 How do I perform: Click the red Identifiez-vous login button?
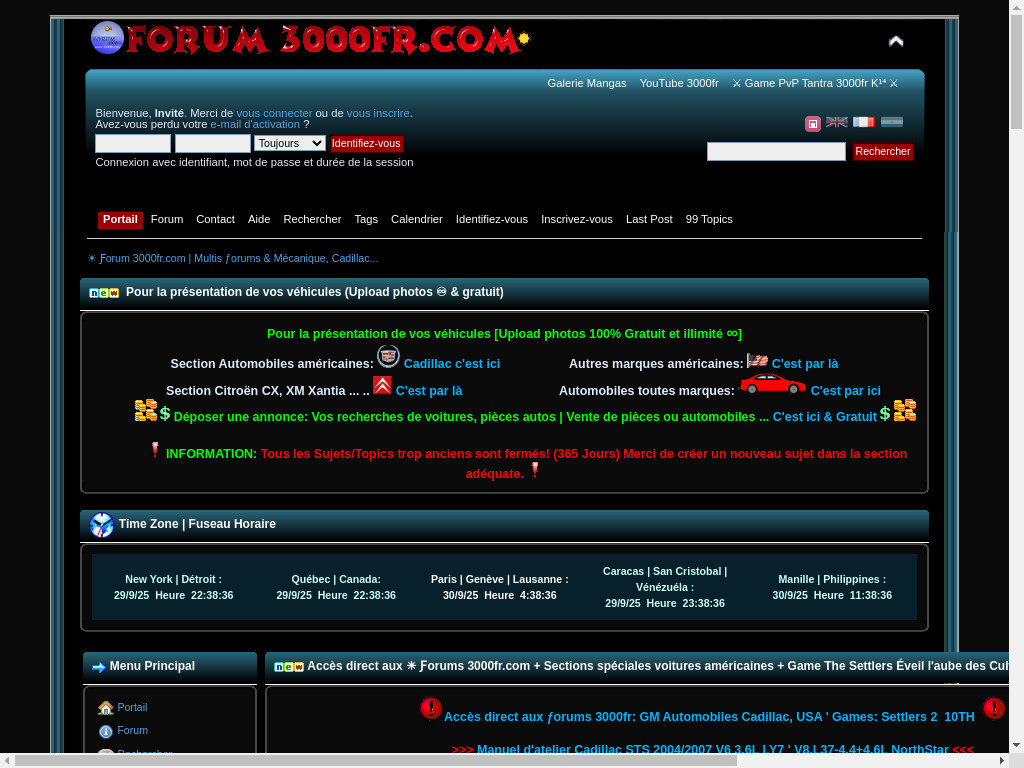point(366,143)
